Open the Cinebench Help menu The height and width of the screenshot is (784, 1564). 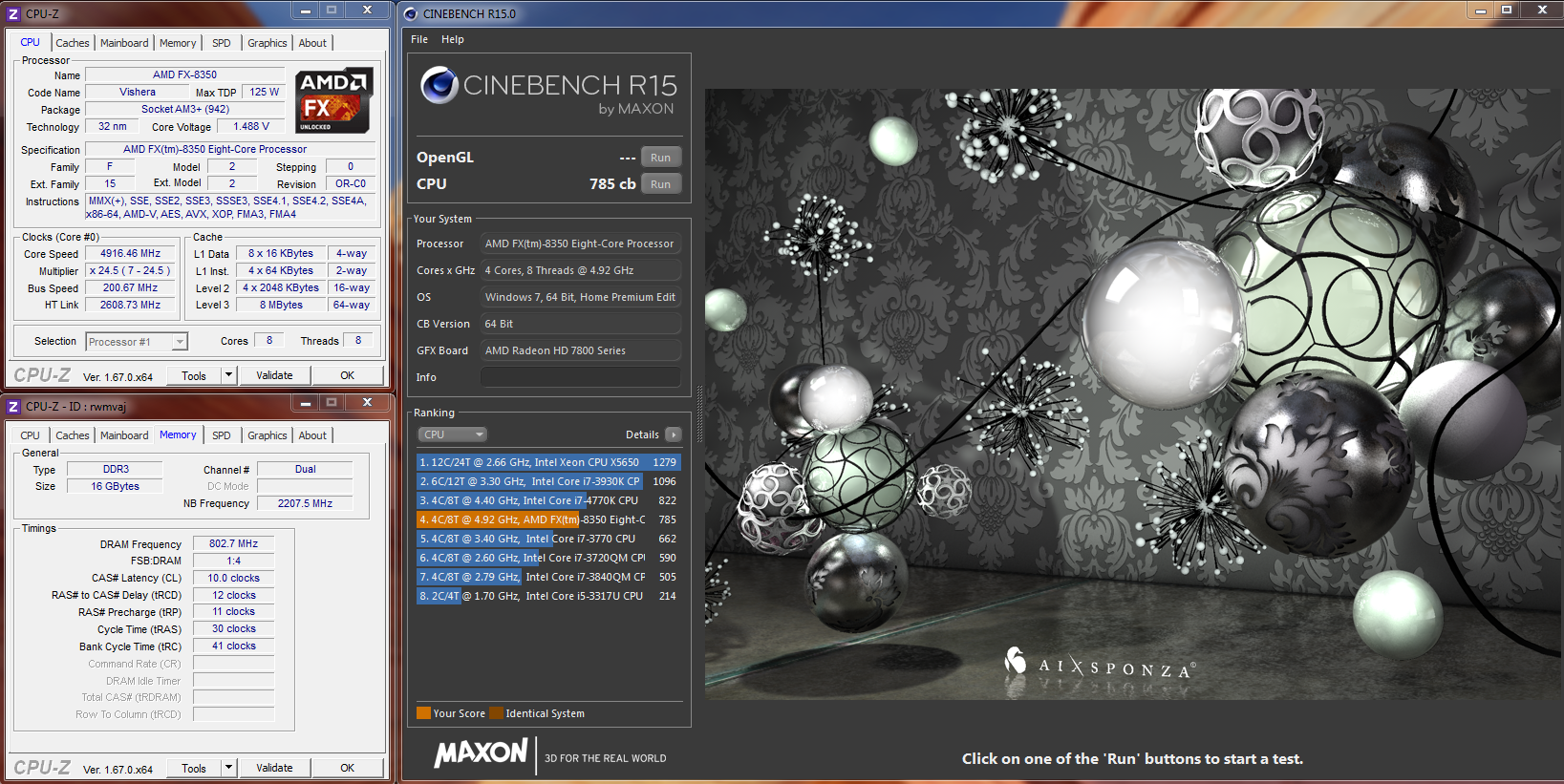click(453, 39)
